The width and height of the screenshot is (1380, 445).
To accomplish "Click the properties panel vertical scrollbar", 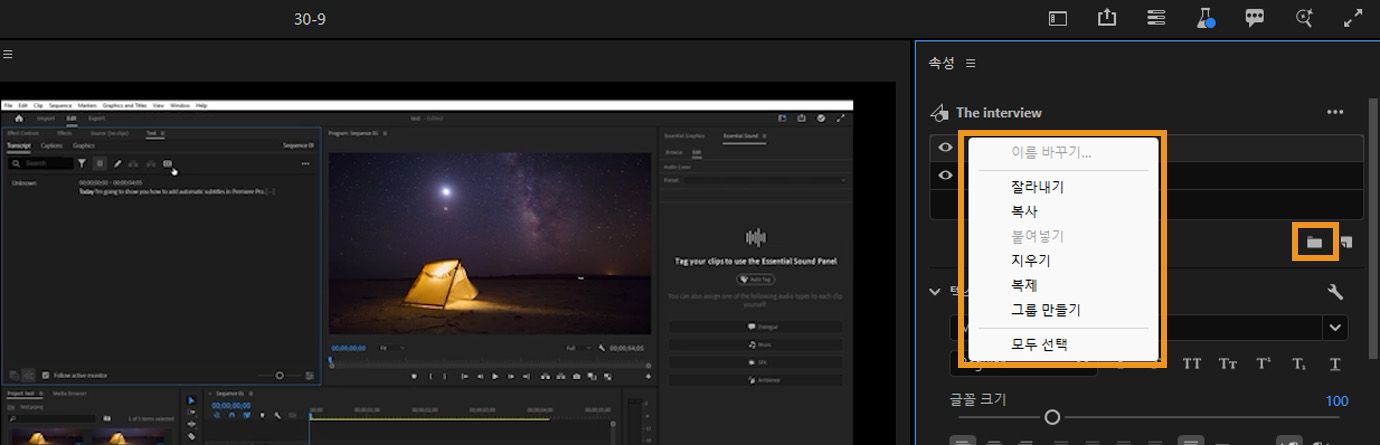I will [x=1373, y=230].
